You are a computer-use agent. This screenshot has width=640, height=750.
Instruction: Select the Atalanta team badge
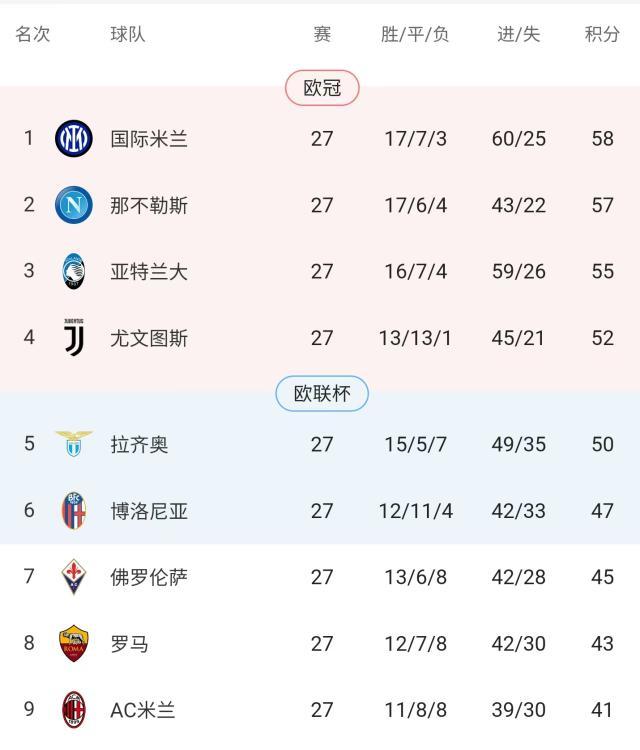click(73, 271)
